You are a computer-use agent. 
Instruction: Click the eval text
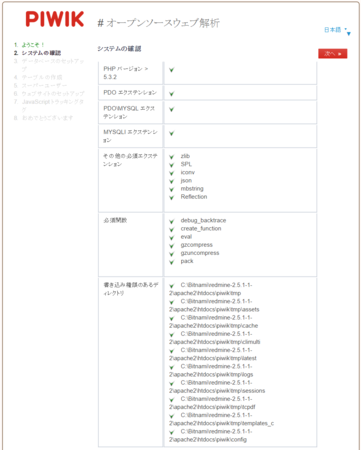[186, 237]
